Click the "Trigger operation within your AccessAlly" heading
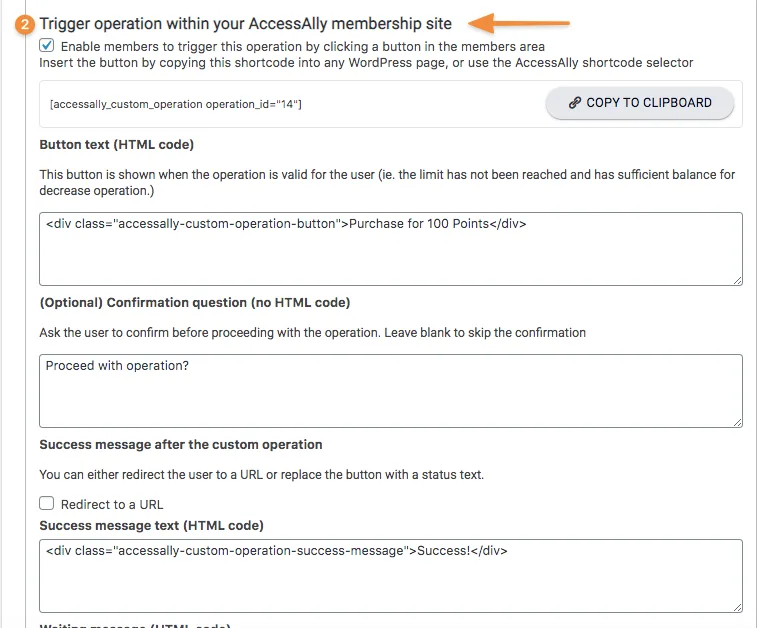The height and width of the screenshot is (628, 757). coord(245,23)
